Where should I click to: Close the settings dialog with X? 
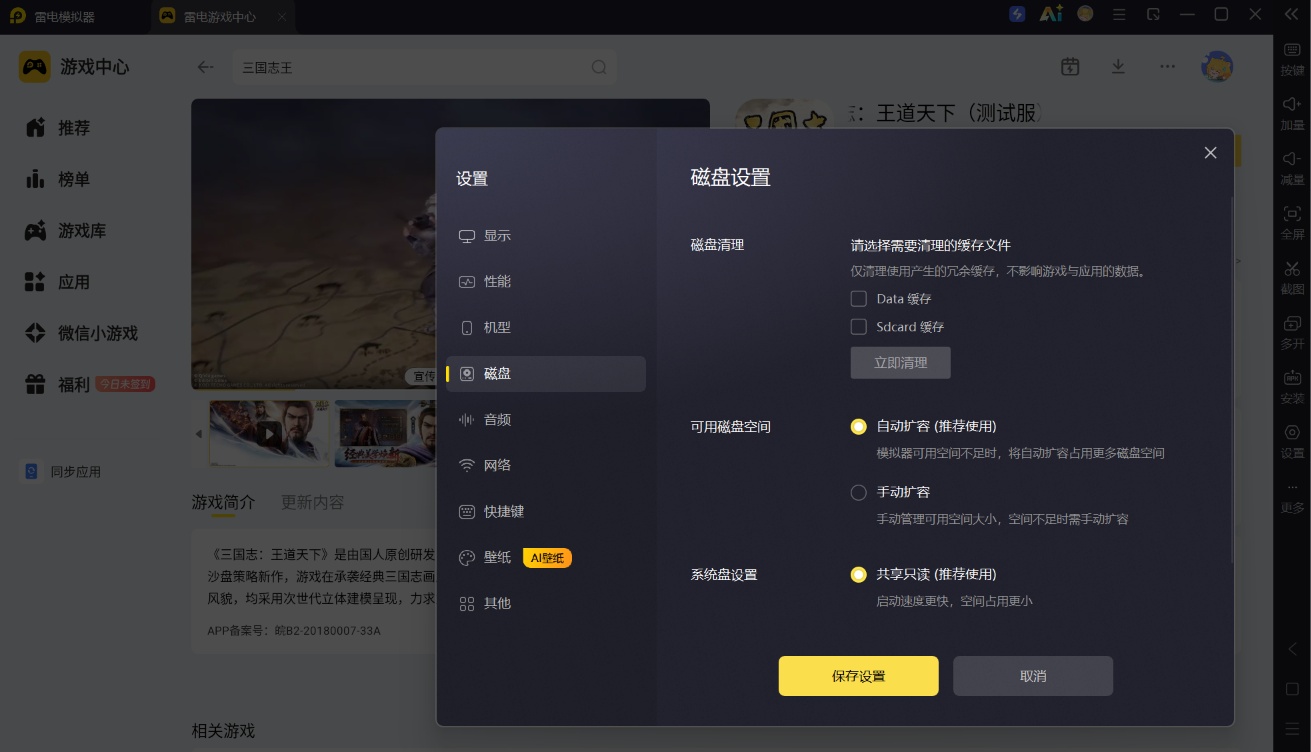pos(1210,153)
